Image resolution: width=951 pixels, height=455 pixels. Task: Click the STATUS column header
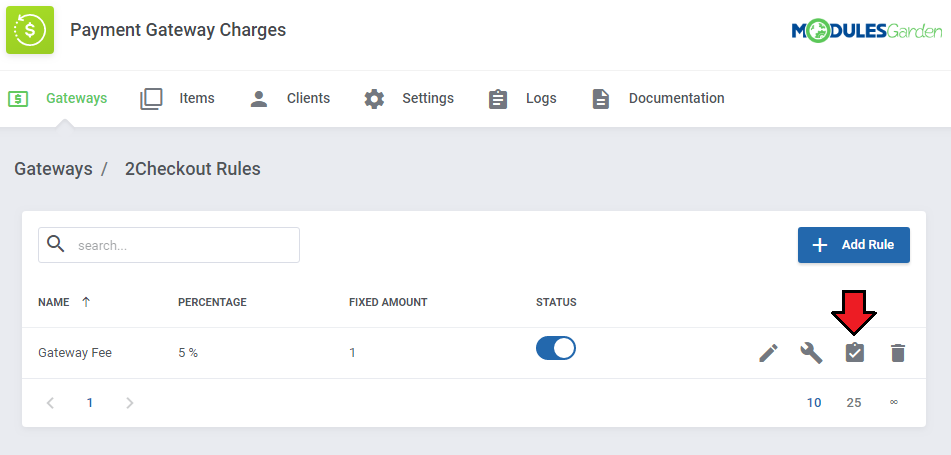[556, 302]
